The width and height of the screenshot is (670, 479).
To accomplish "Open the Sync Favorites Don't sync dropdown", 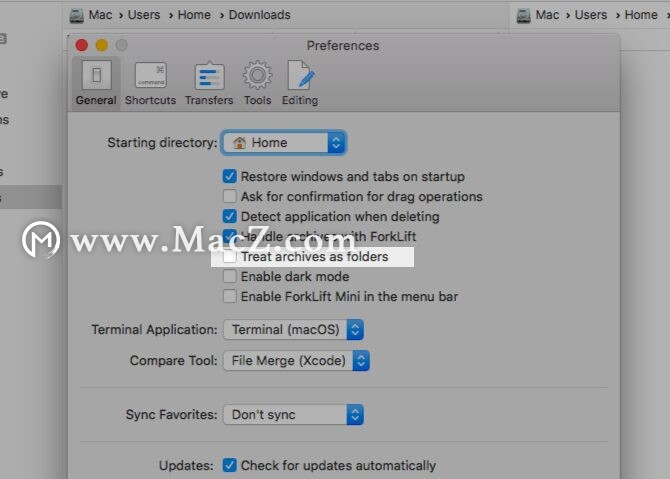I will tap(294, 414).
